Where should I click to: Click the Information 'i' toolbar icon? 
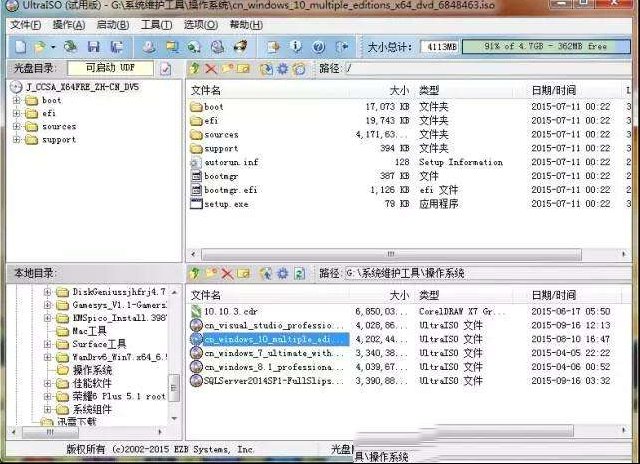pyautogui.click(x=296, y=47)
